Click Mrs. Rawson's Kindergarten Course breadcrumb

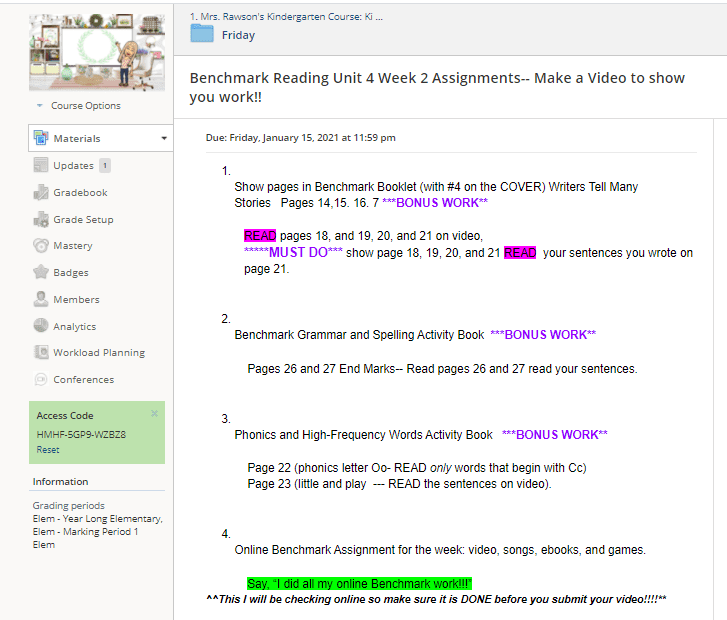tap(286, 17)
